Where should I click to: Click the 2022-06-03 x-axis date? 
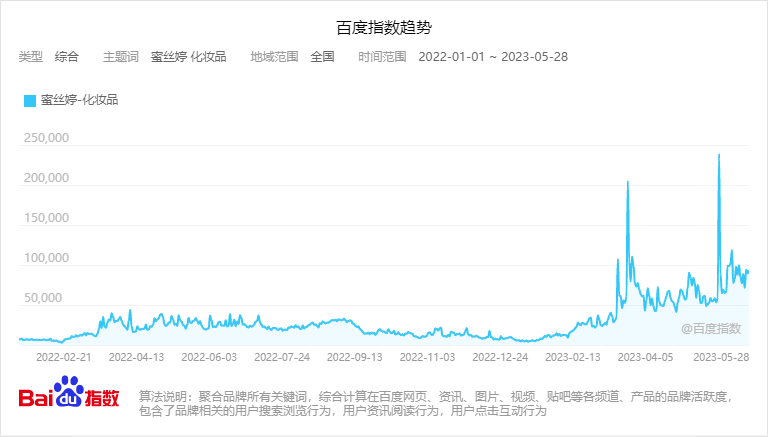209,357
